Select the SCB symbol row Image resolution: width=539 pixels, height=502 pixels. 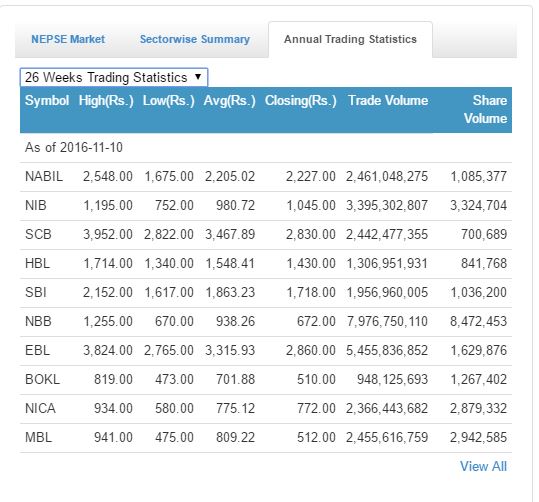(266, 235)
